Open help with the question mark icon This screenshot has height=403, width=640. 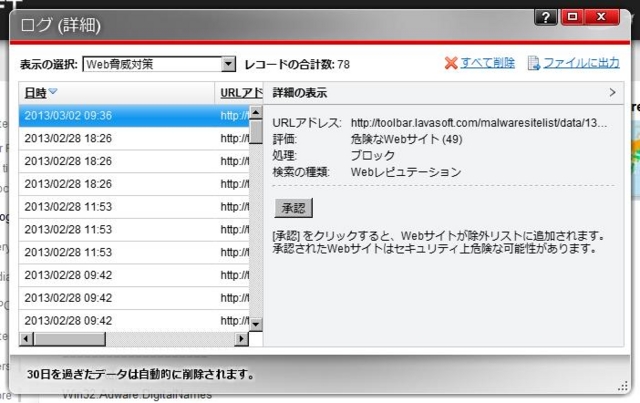pyautogui.click(x=546, y=17)
